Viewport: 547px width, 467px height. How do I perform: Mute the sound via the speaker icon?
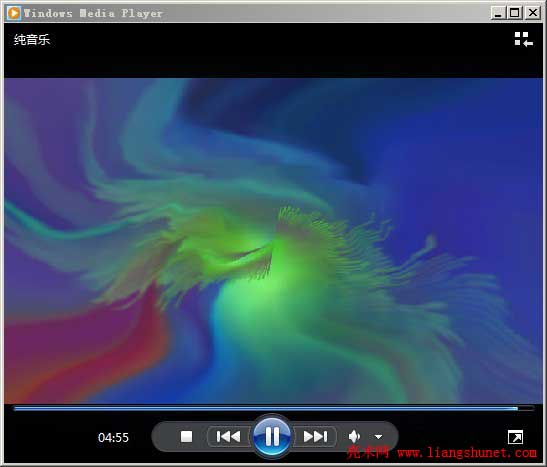click(x=354, y=436)
